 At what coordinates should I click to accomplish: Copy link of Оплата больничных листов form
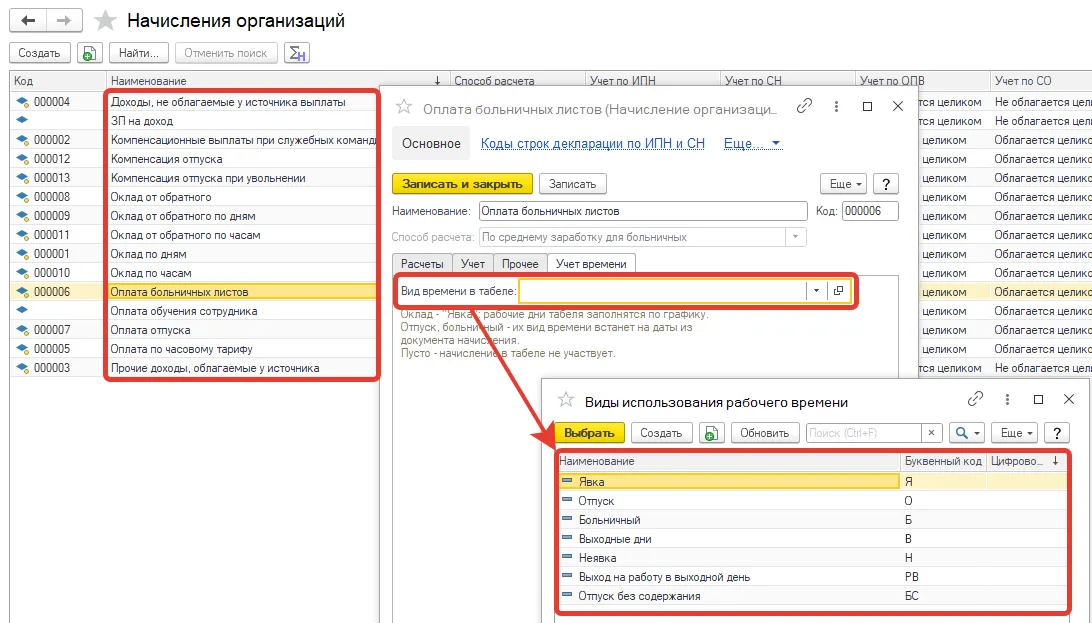click(x=804, y=106)
